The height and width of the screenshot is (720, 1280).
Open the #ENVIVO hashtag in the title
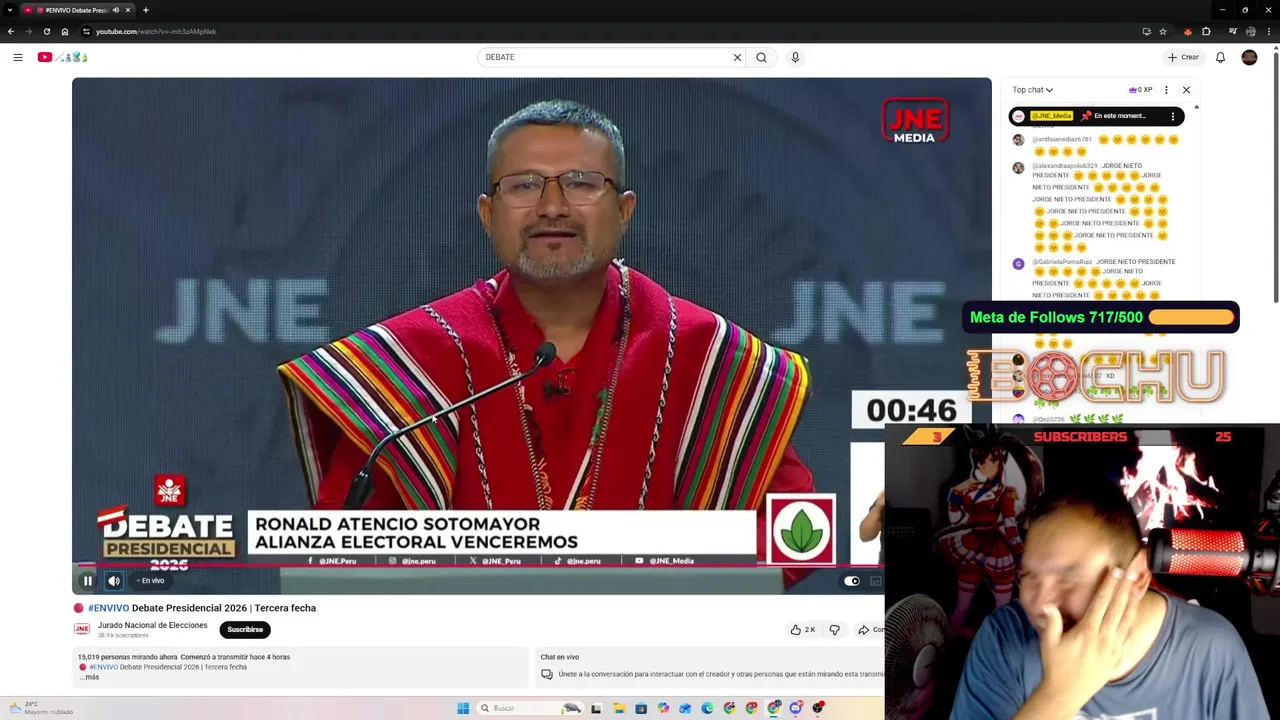tap(108, 608)
